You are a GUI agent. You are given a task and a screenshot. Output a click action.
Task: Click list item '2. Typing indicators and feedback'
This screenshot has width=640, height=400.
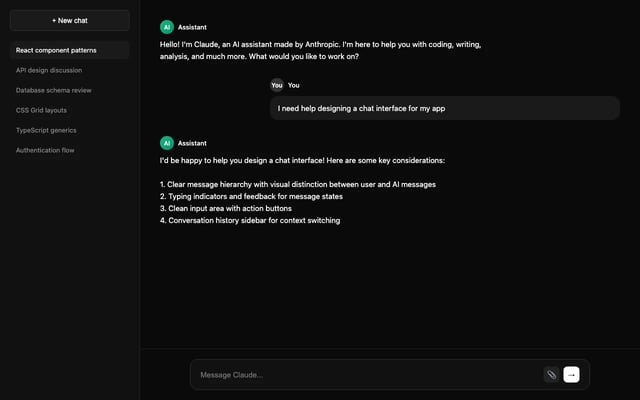pyautogui.click(x=251, y=196)
